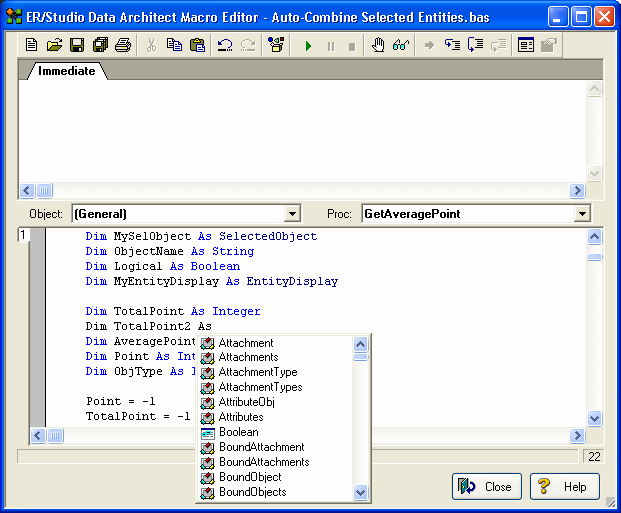Click the Edit Module Properties icon
Viewport: 621px width, 513px height.
tap(549, 45)
